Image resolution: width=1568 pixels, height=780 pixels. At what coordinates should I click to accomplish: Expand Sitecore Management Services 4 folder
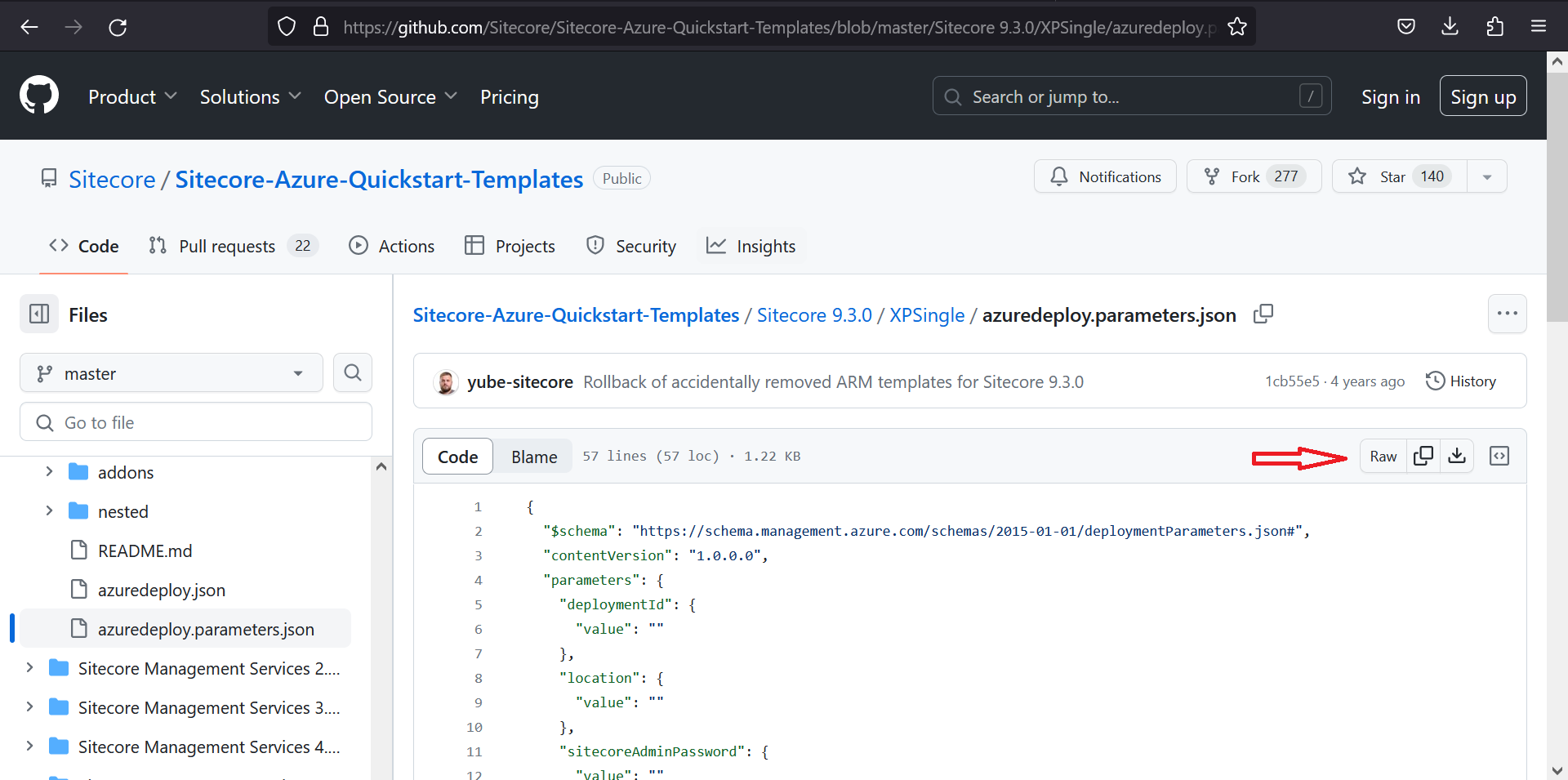(x=29, y=746)
